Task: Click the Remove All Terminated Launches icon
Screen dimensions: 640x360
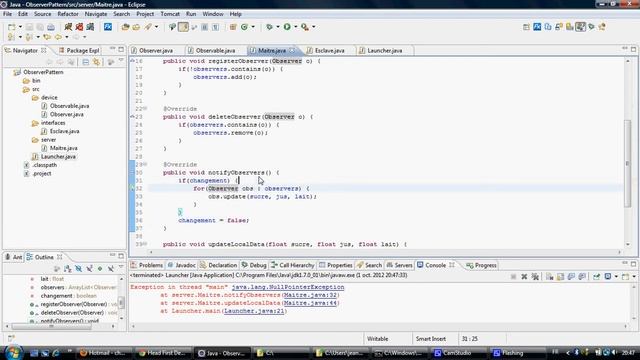Action: (x=535, y=277)
